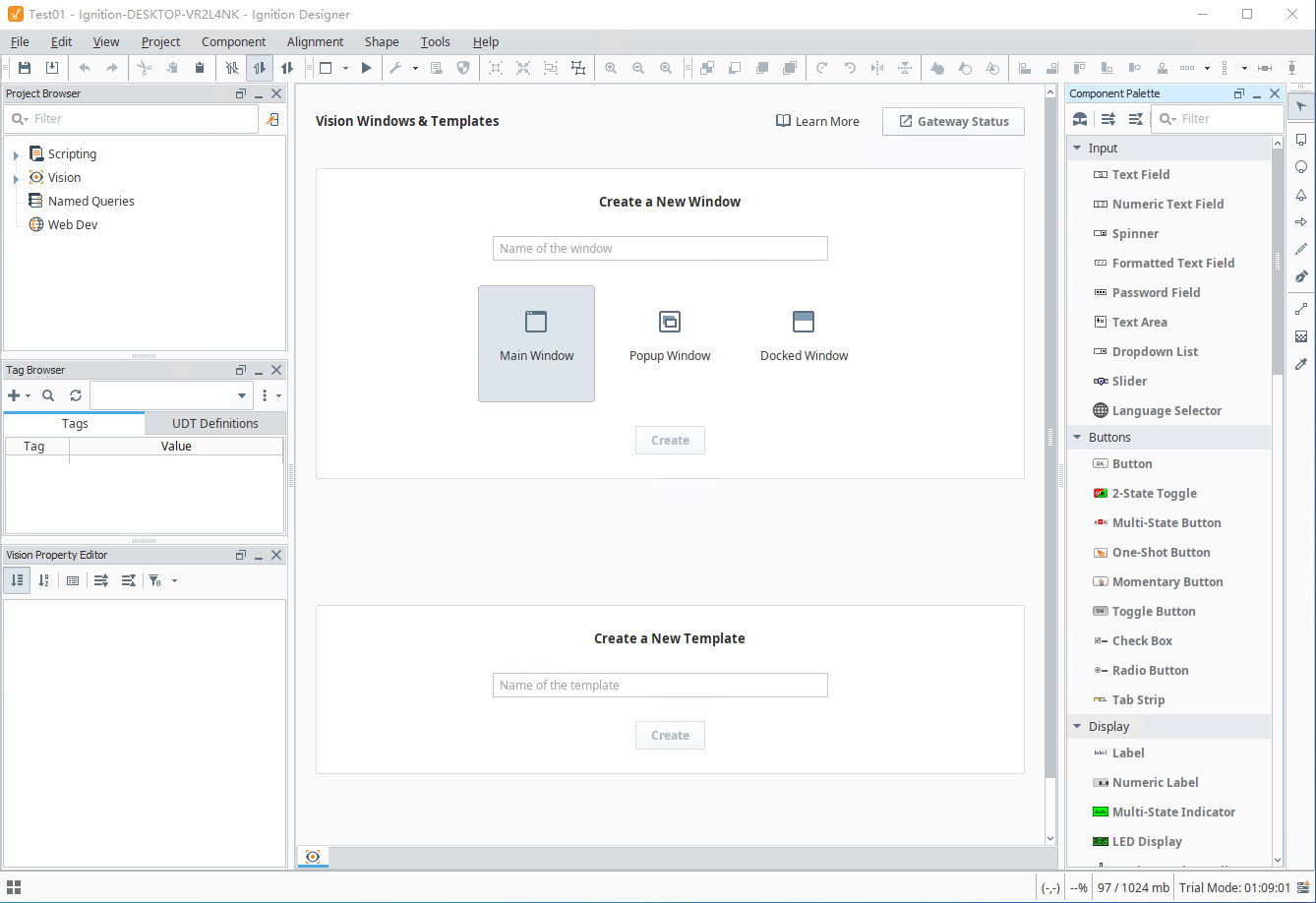
Task: Click the Preview Mode play icon
Action: point(367,68)
